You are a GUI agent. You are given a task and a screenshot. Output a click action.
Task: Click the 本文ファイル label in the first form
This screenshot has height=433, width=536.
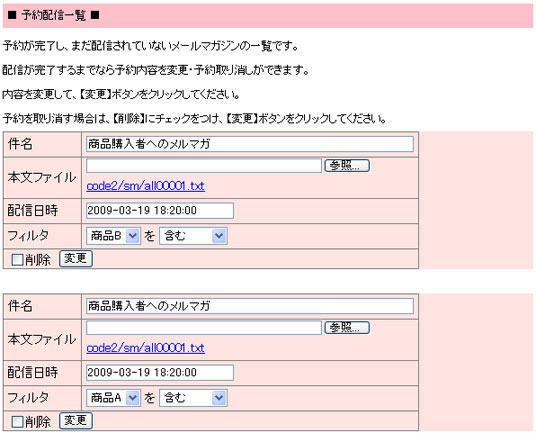click(x=42, y=177)
